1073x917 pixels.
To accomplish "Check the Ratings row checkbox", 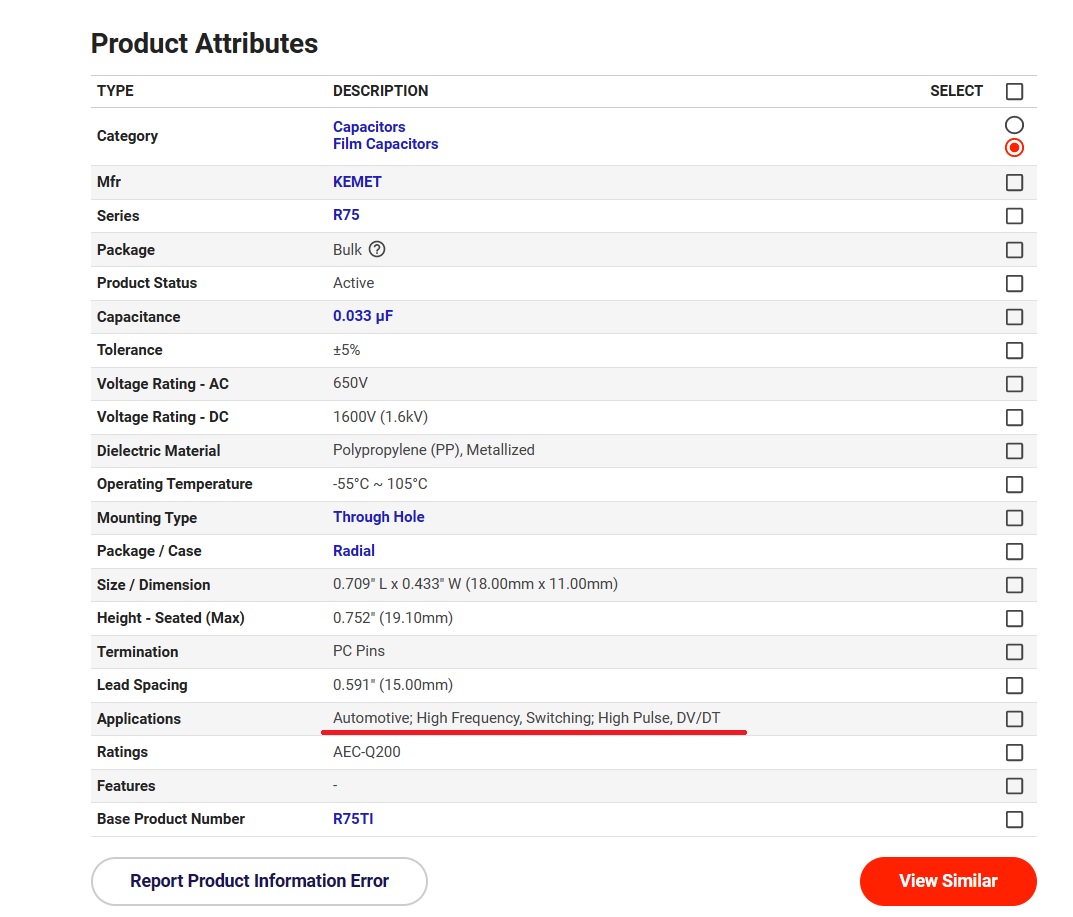I will 1014,753.
